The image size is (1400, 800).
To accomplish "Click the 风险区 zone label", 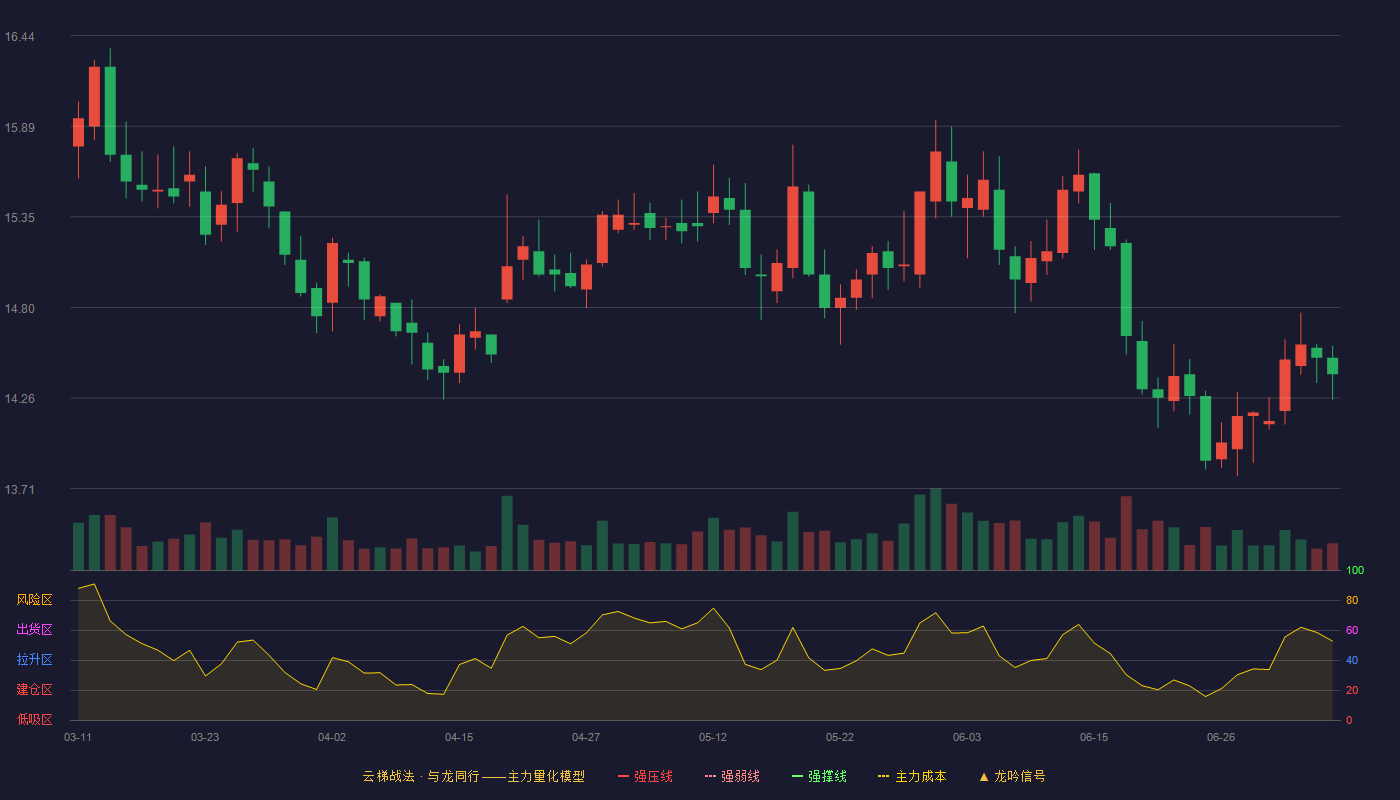I will tap(34, 600).
